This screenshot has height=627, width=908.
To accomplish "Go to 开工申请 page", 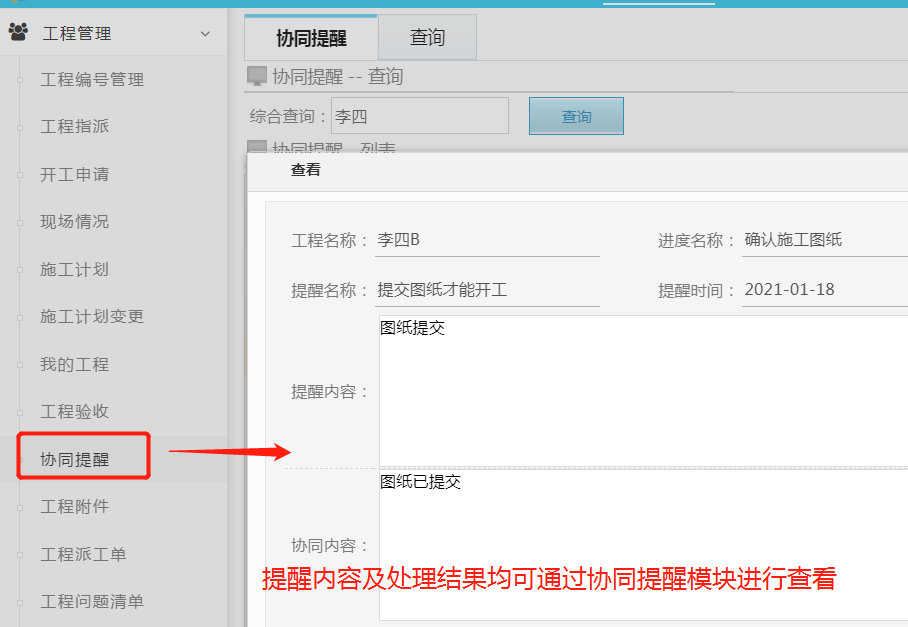I will pos(74,175).
